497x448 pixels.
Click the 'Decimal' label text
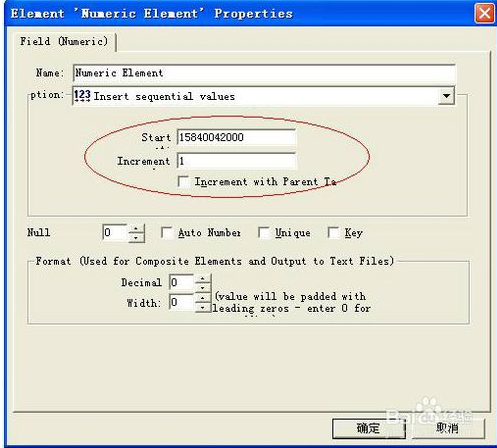(x=141, y=283)
